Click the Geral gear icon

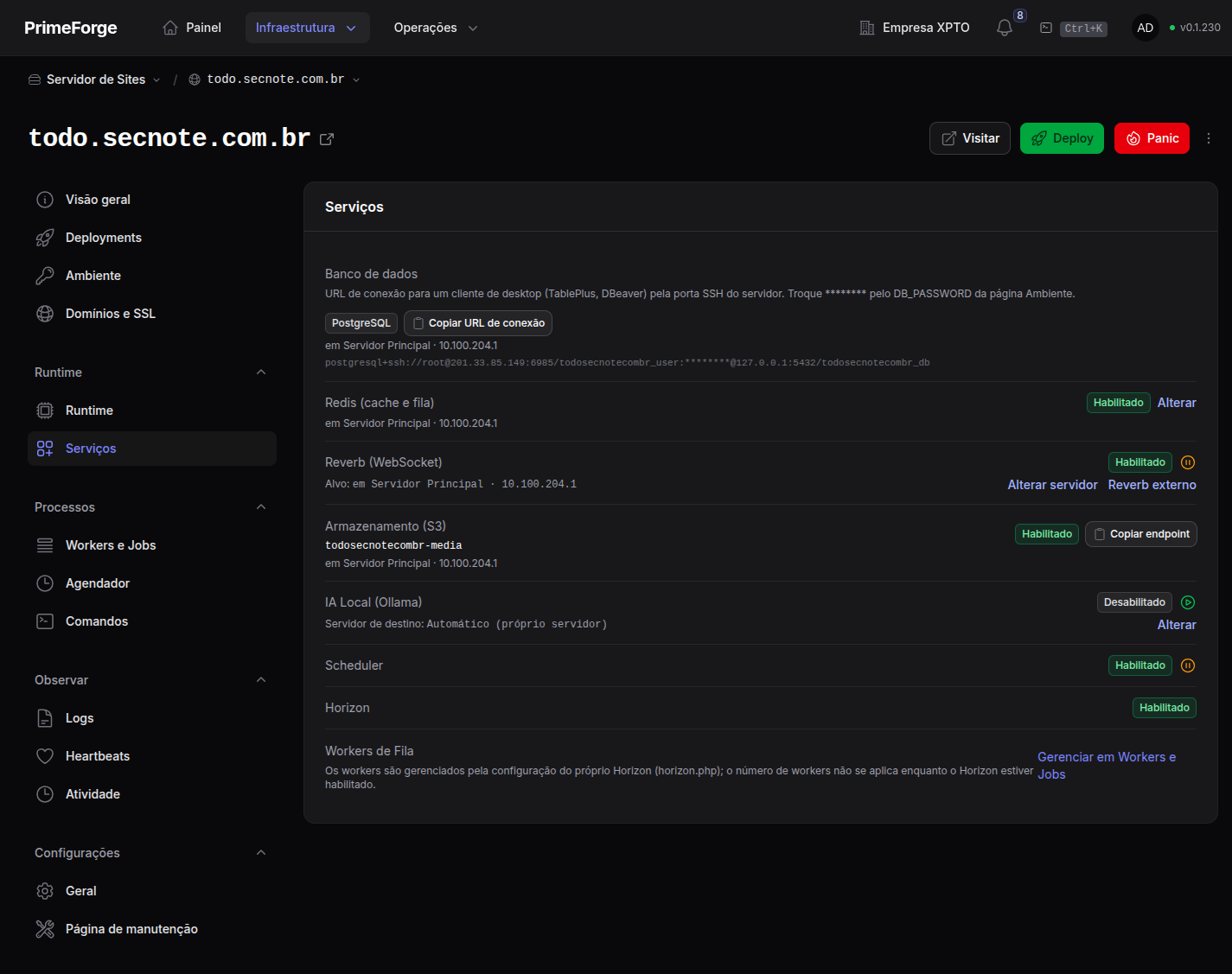point(45,891)
